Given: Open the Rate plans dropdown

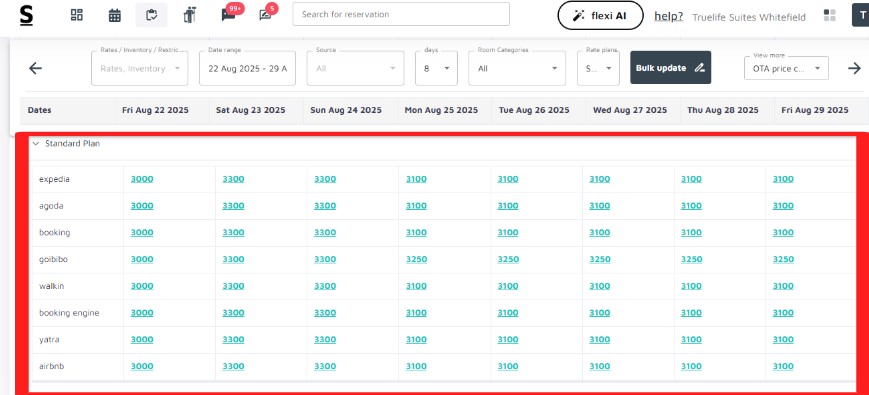Looking at the screenshot, I should pyautogui.click(x=598, y=68).
